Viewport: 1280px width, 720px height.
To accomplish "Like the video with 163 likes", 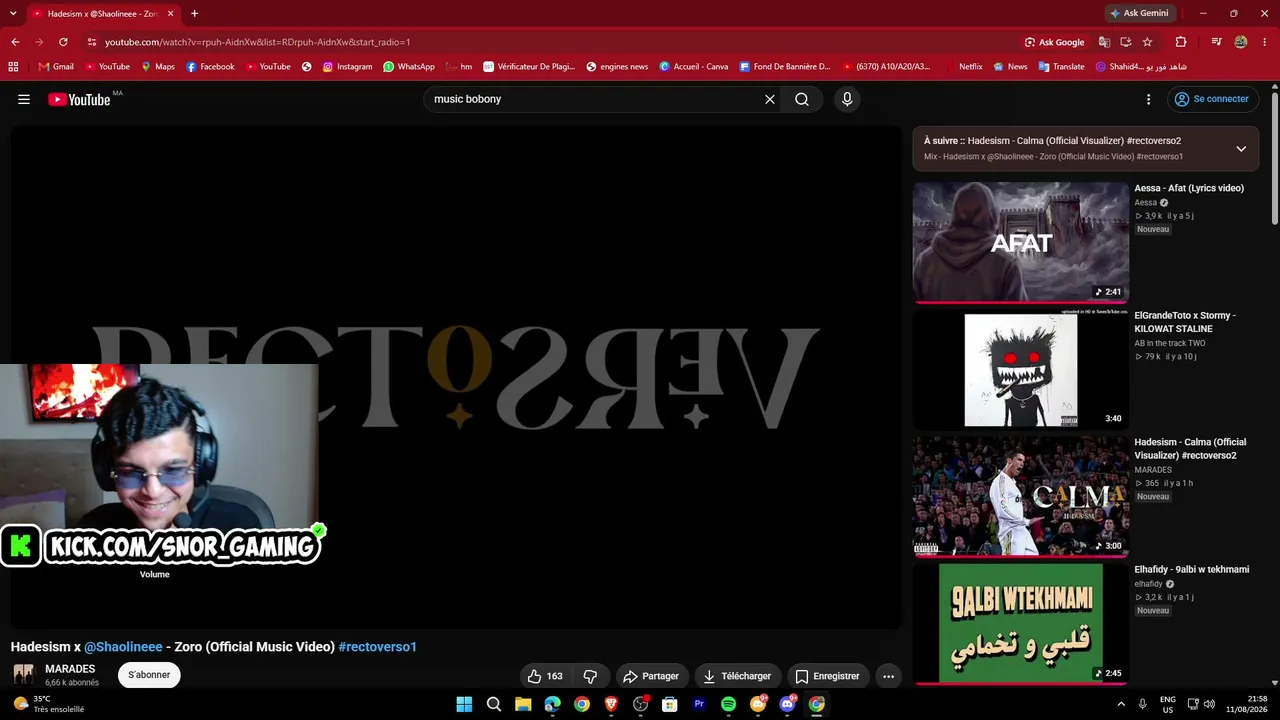I will click(x=545, y=676).
